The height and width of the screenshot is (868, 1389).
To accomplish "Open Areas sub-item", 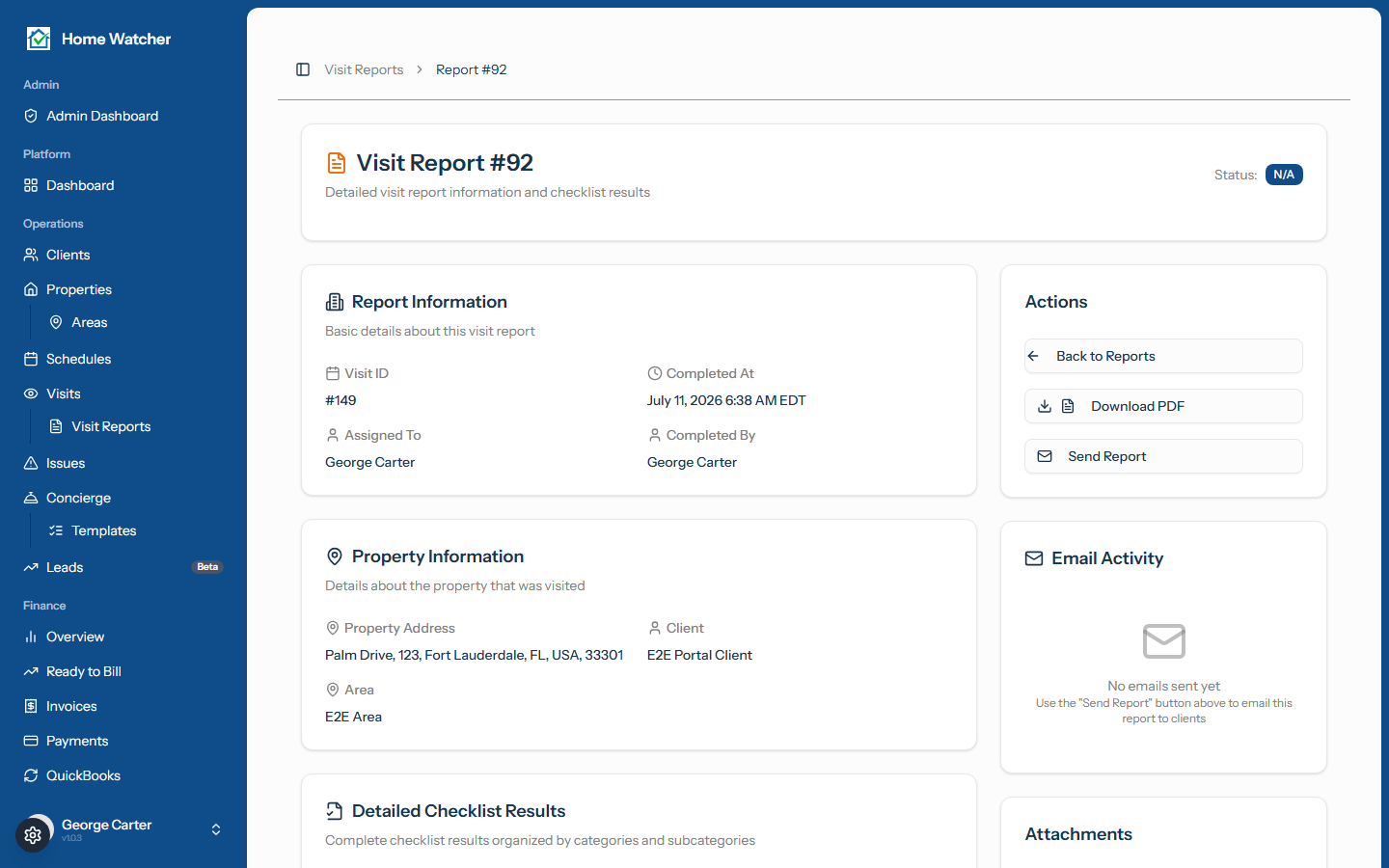I will (x=135, y=322).
